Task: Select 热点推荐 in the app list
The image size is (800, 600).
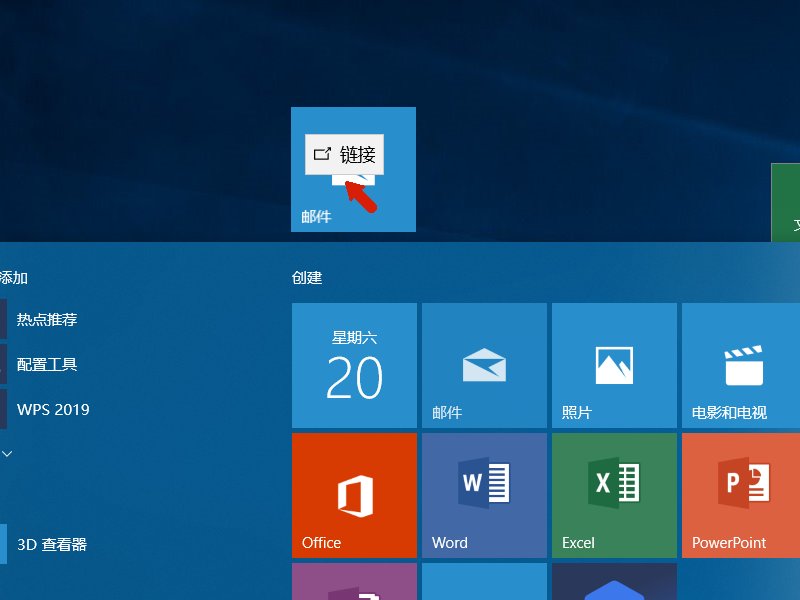Action: (x=47, y=319)
